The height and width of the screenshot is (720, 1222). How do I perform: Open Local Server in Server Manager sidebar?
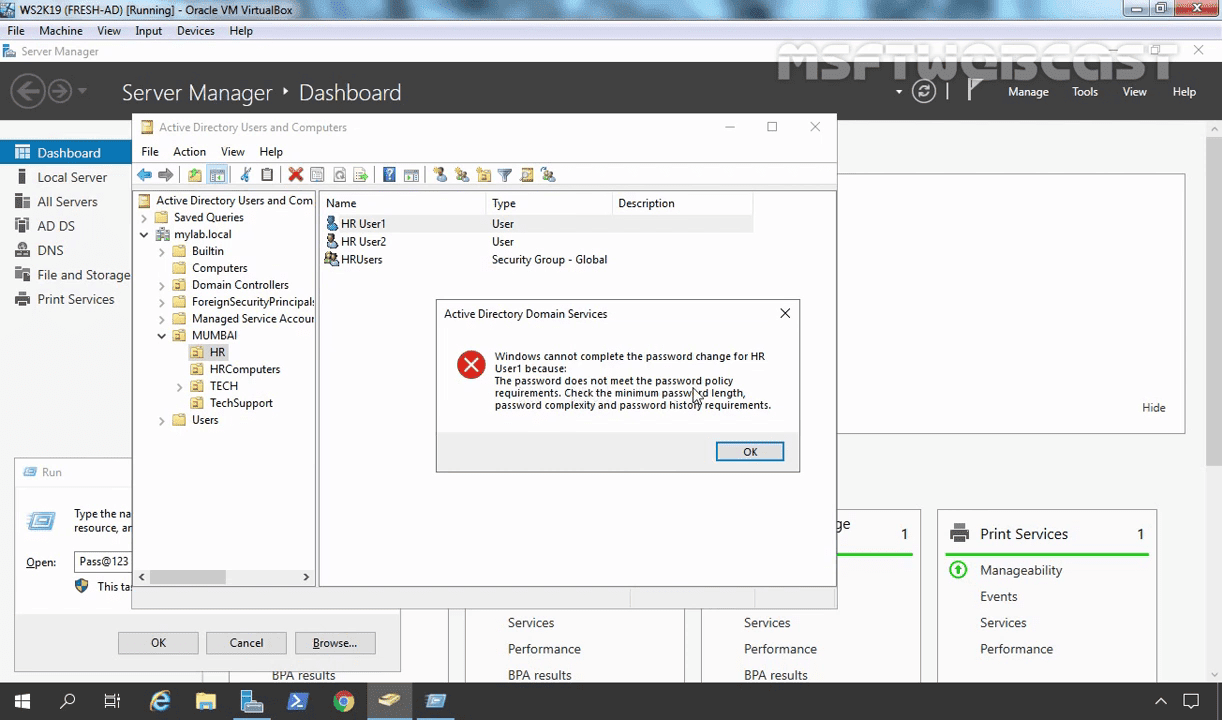(72, 177)
